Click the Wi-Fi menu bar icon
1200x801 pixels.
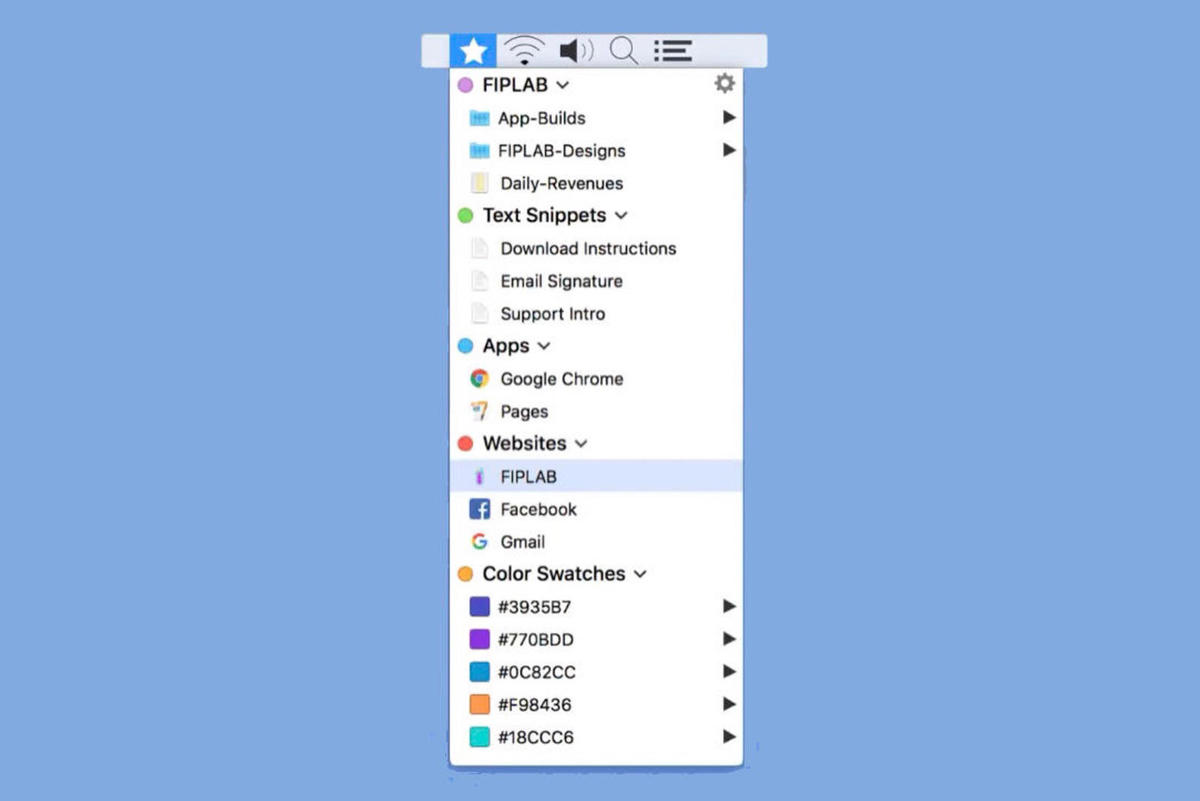coord(524,51)
